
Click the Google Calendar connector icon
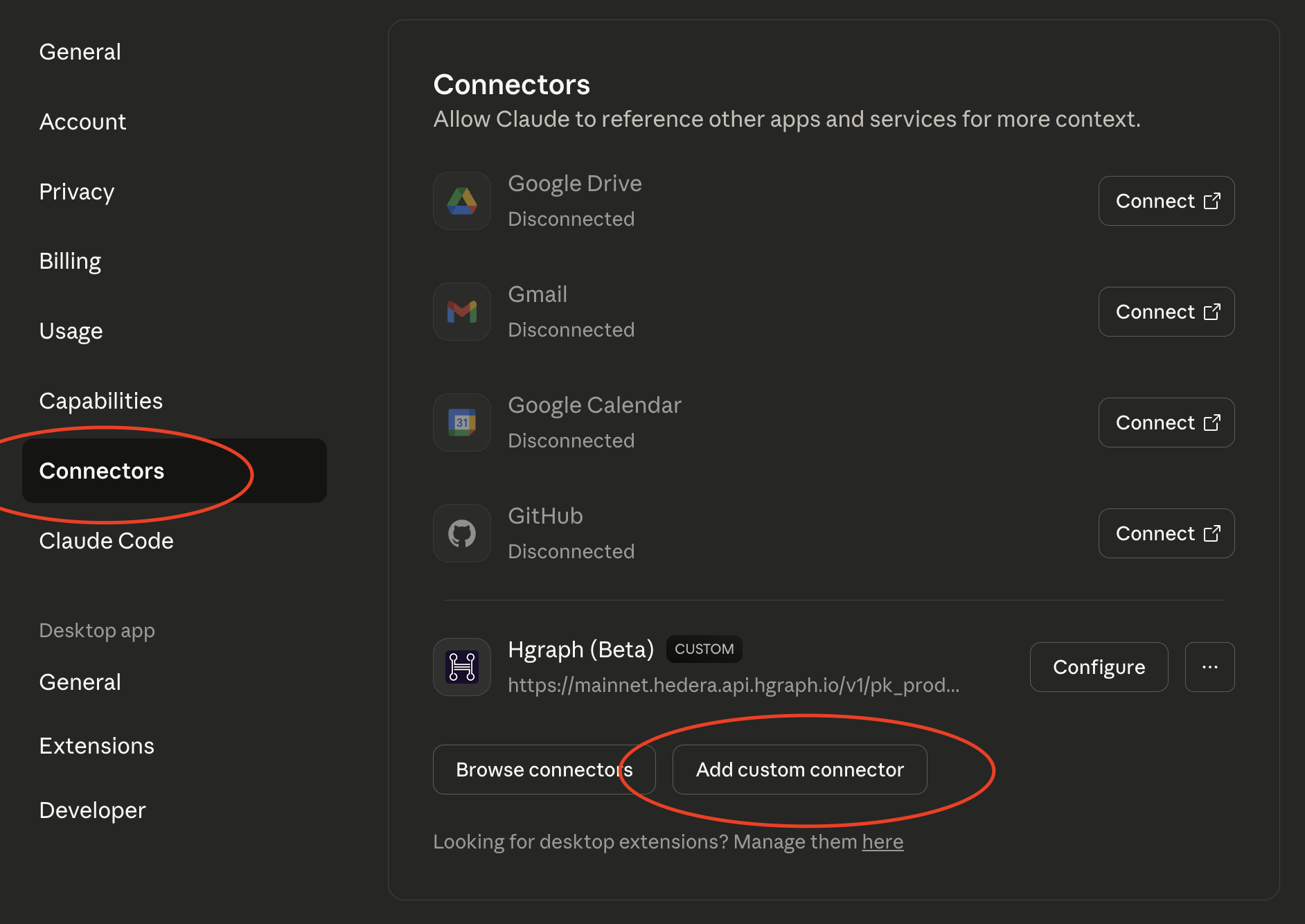(461, 423)
